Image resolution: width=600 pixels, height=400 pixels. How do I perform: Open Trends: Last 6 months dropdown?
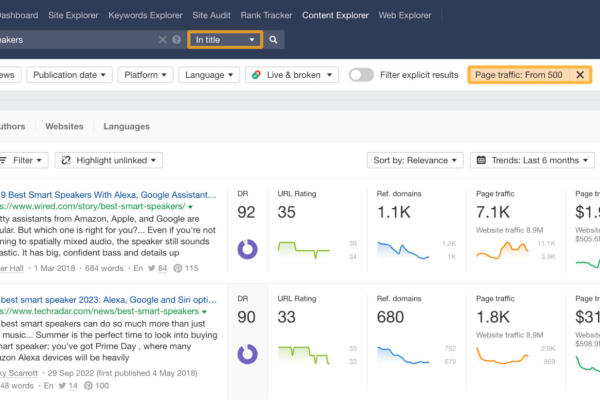click(x=532, y=160)
